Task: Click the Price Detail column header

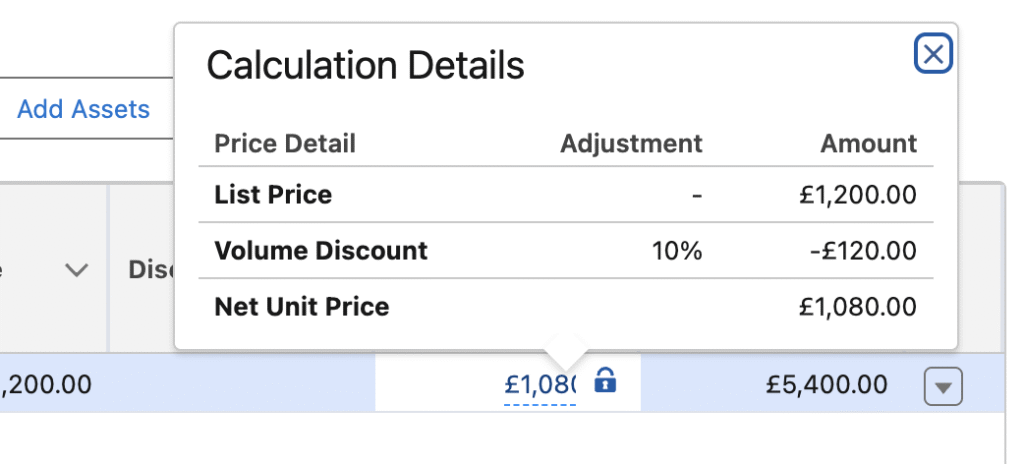Action: (285, 143)
